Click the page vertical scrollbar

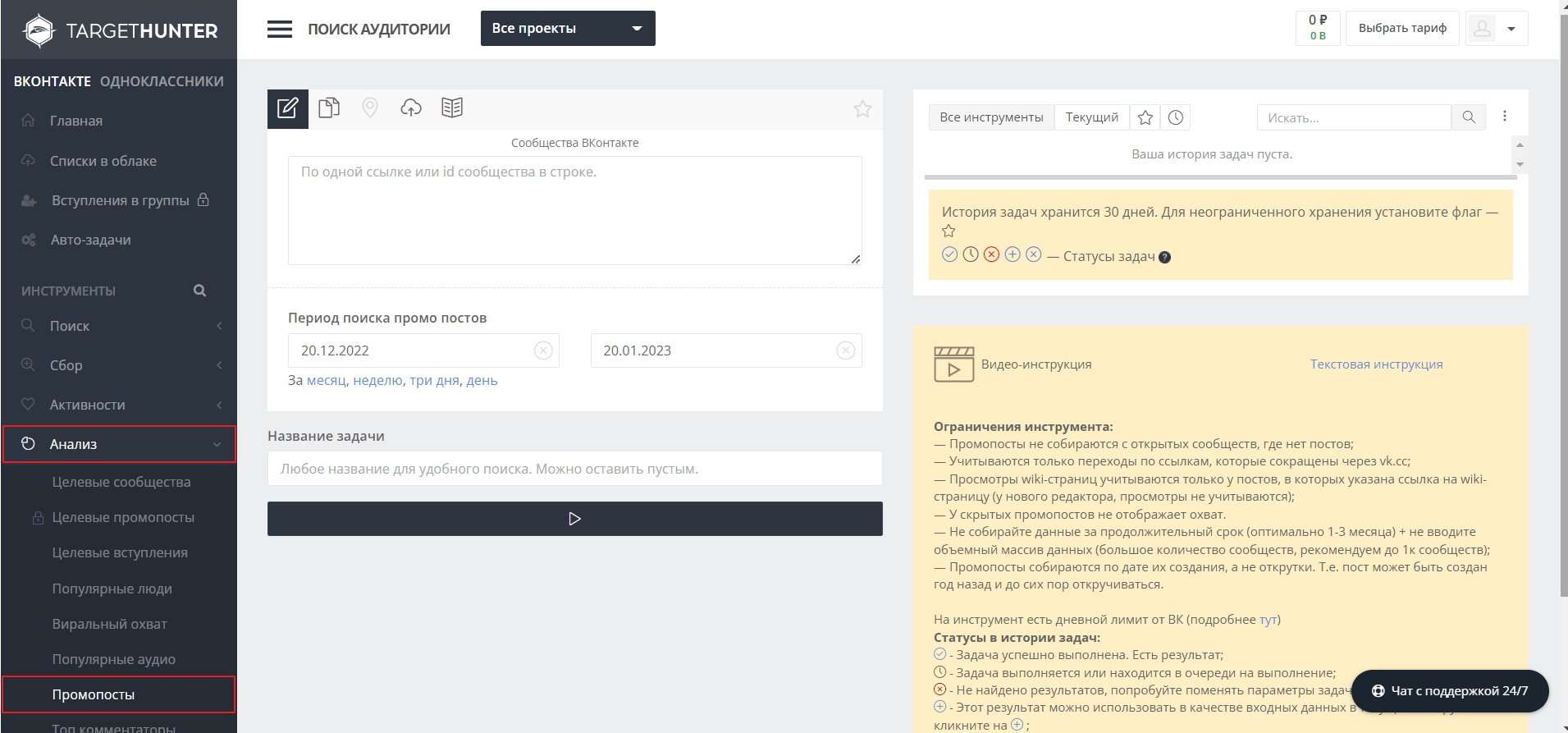click(1563, 304)
